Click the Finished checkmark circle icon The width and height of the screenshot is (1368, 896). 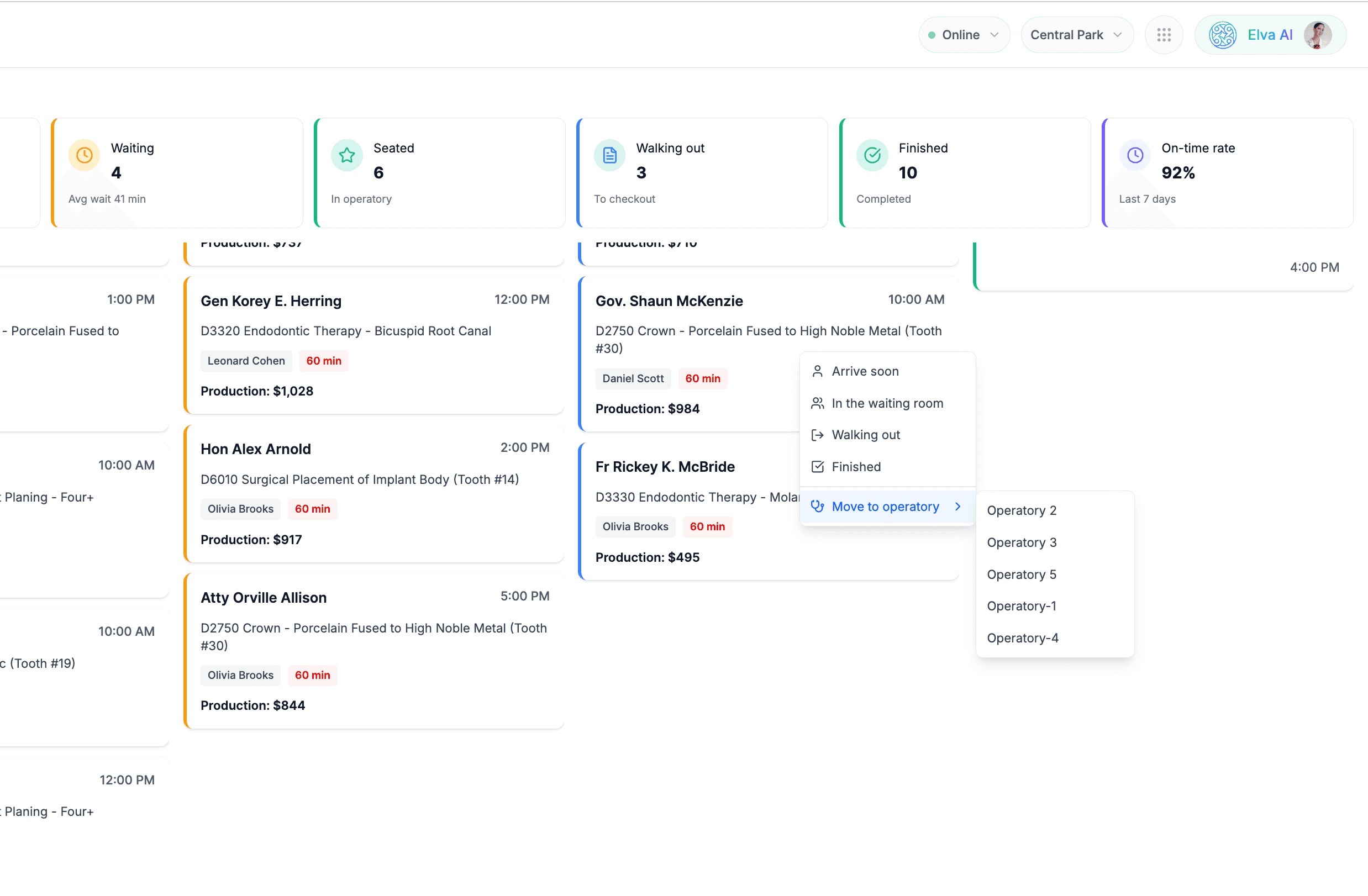[872, 155]
